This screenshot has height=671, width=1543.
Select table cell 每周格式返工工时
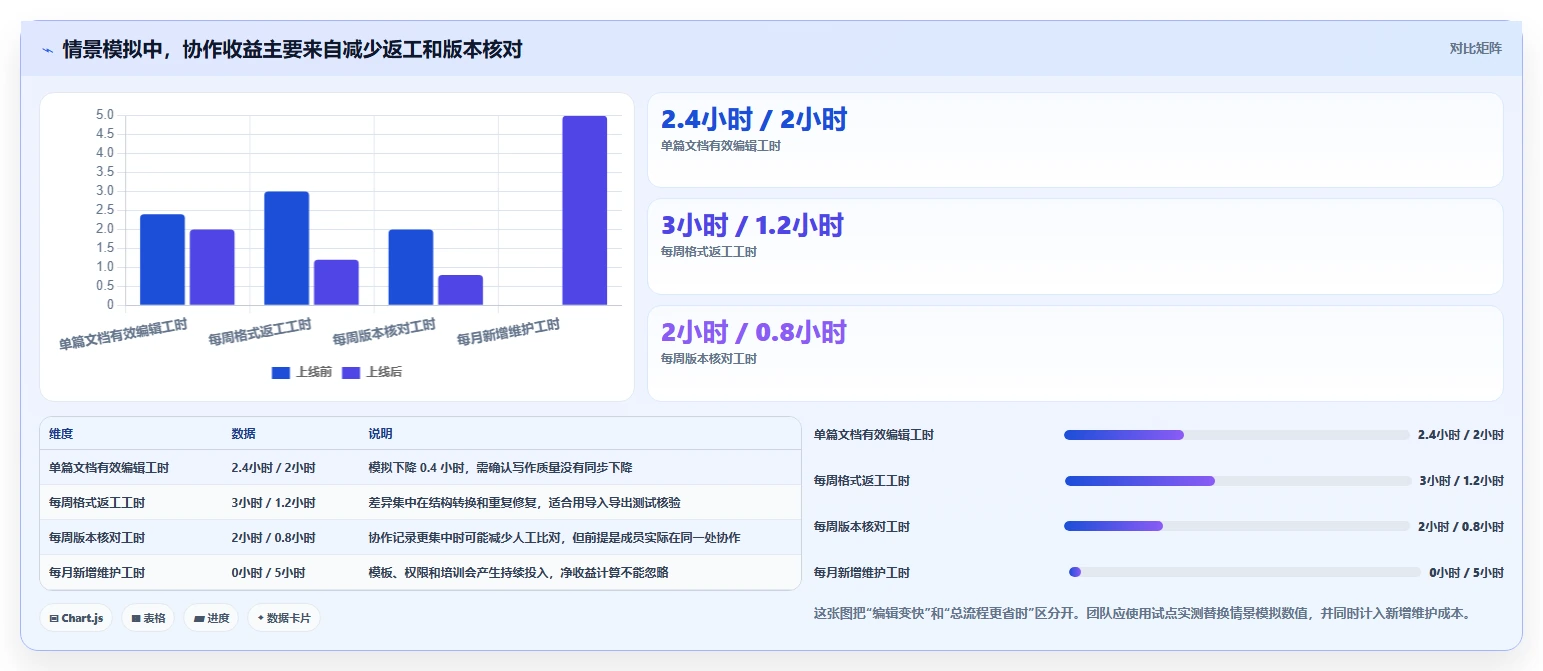click(97, 502)
